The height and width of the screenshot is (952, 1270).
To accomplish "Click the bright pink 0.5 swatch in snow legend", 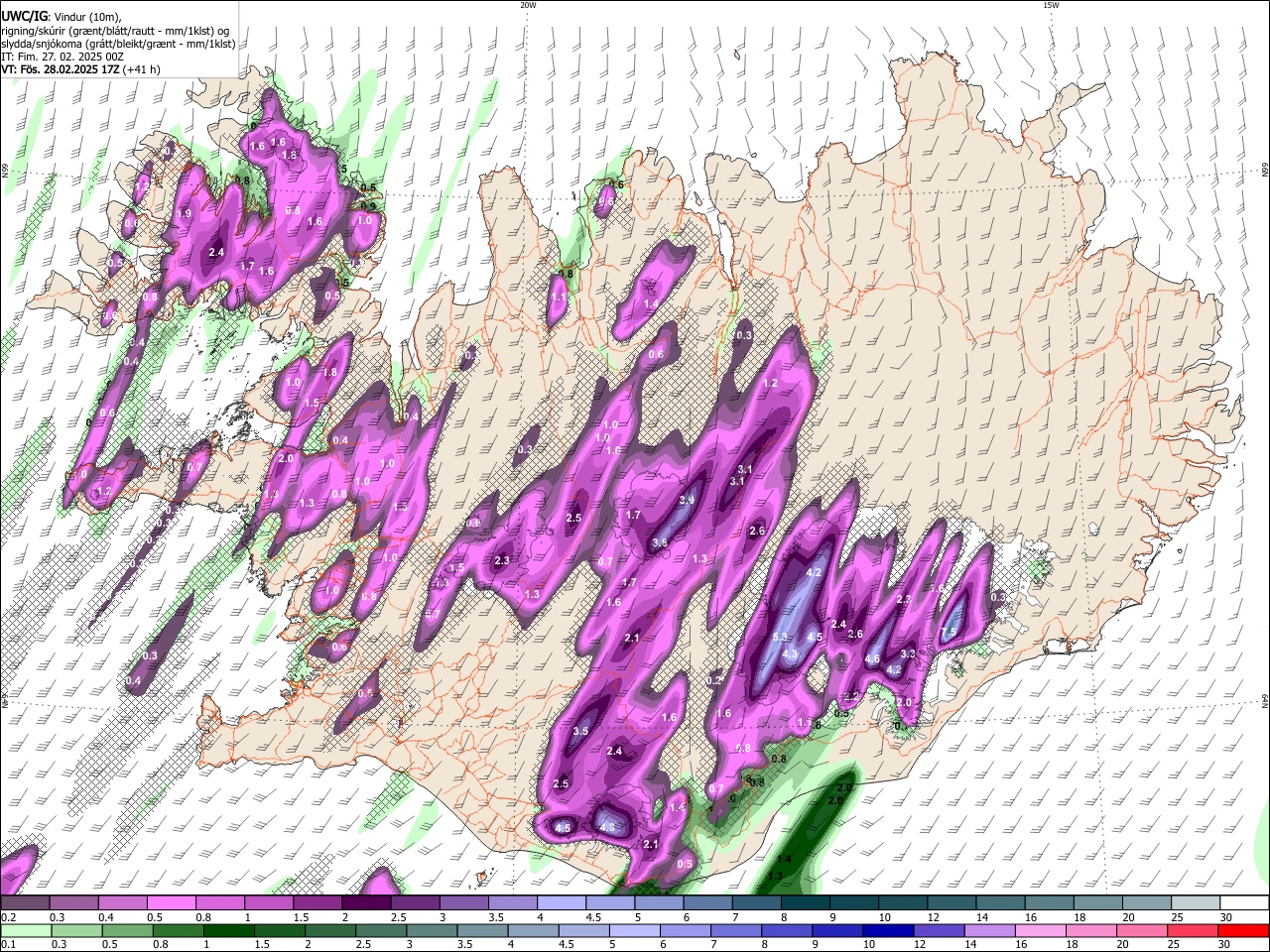I will (x=172, y=902).
